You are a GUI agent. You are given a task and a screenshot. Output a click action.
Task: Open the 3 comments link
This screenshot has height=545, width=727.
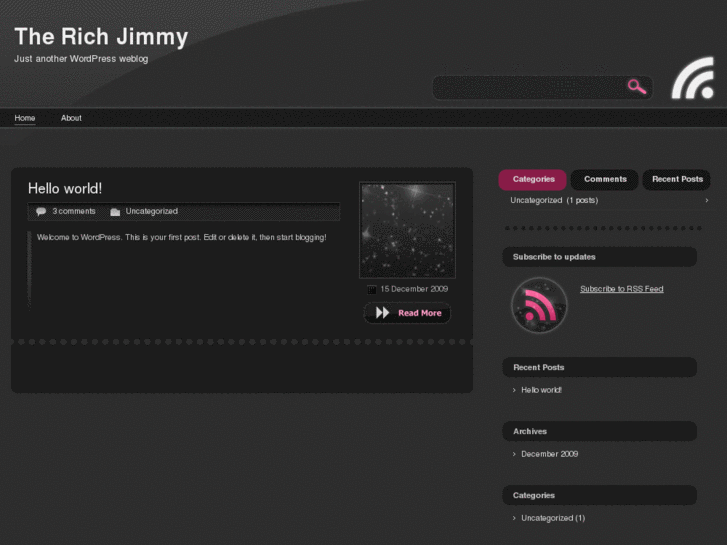click(x=74, y=211)
